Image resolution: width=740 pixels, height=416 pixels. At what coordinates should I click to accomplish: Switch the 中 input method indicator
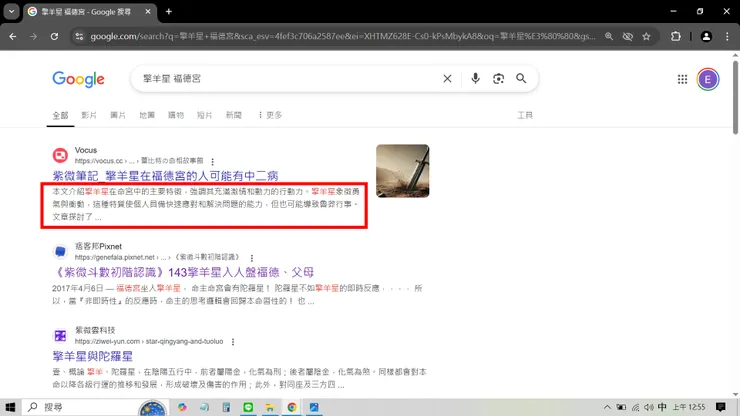click(x=662, y=407)
